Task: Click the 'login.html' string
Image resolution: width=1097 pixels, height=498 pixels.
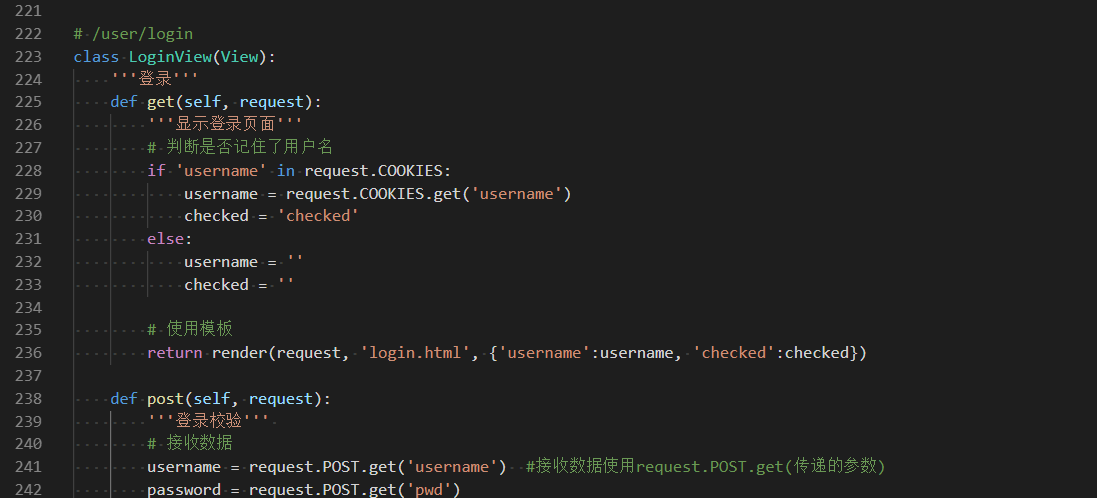Action: [x=414, y=353]
